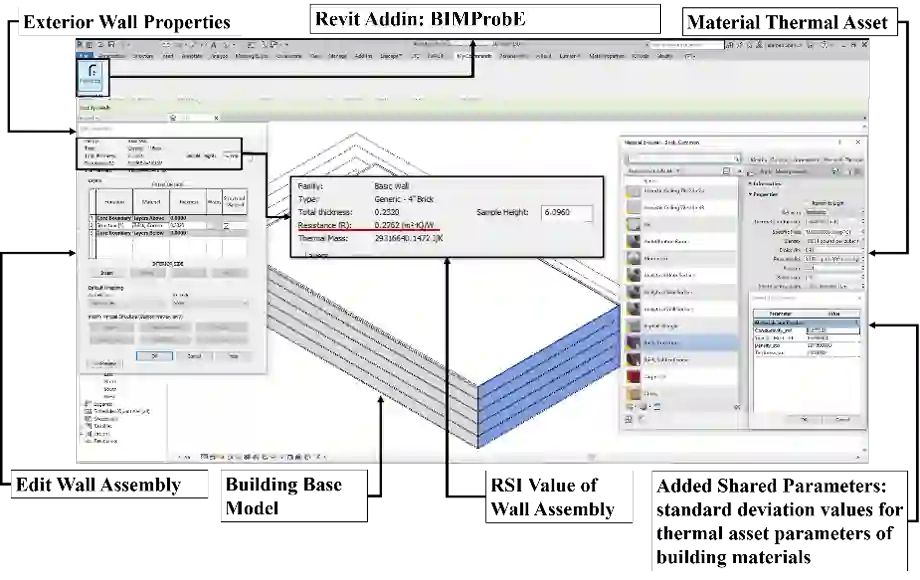Select Families in the Project Browser

(x=103, y=426)
